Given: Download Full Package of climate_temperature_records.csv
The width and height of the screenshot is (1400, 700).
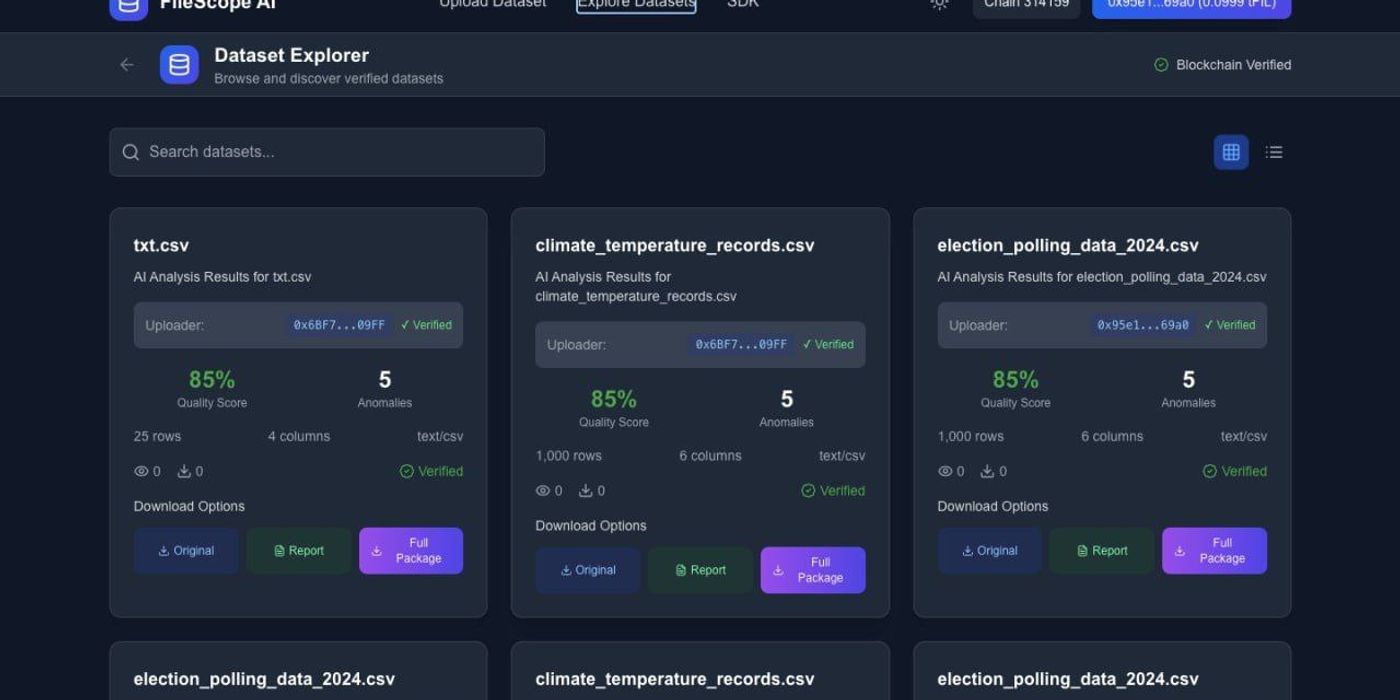Looking at the screenshot, I should pos(813,570).
